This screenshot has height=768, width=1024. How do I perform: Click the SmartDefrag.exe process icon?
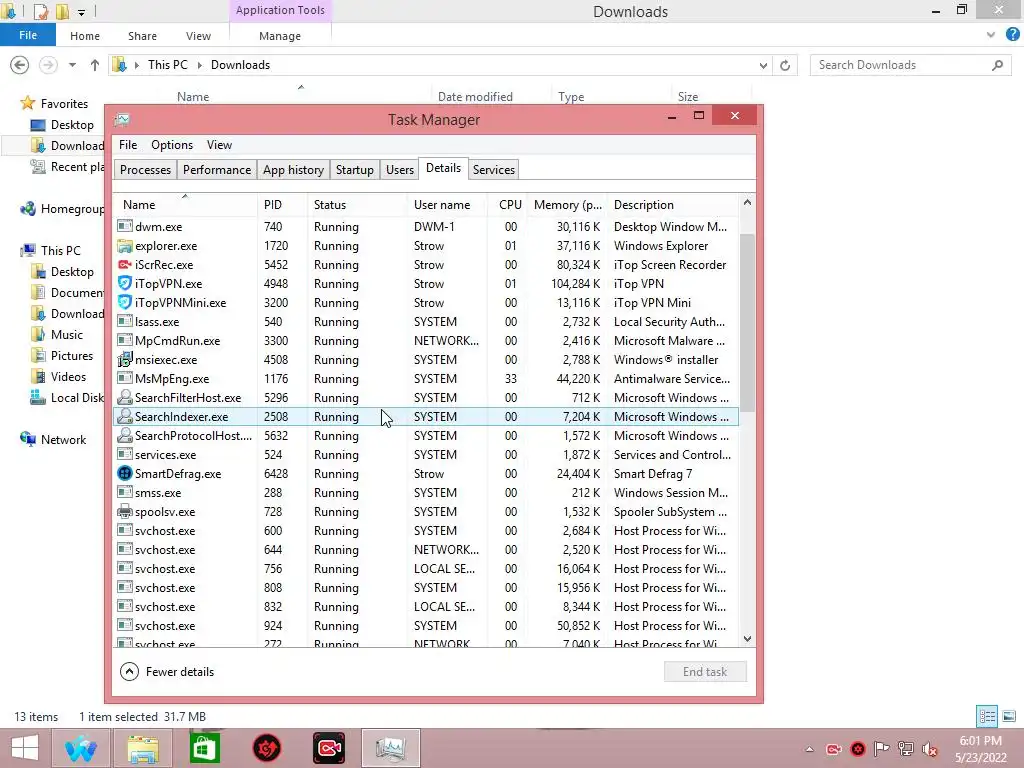pyautogui.click(x=124, y=473)
